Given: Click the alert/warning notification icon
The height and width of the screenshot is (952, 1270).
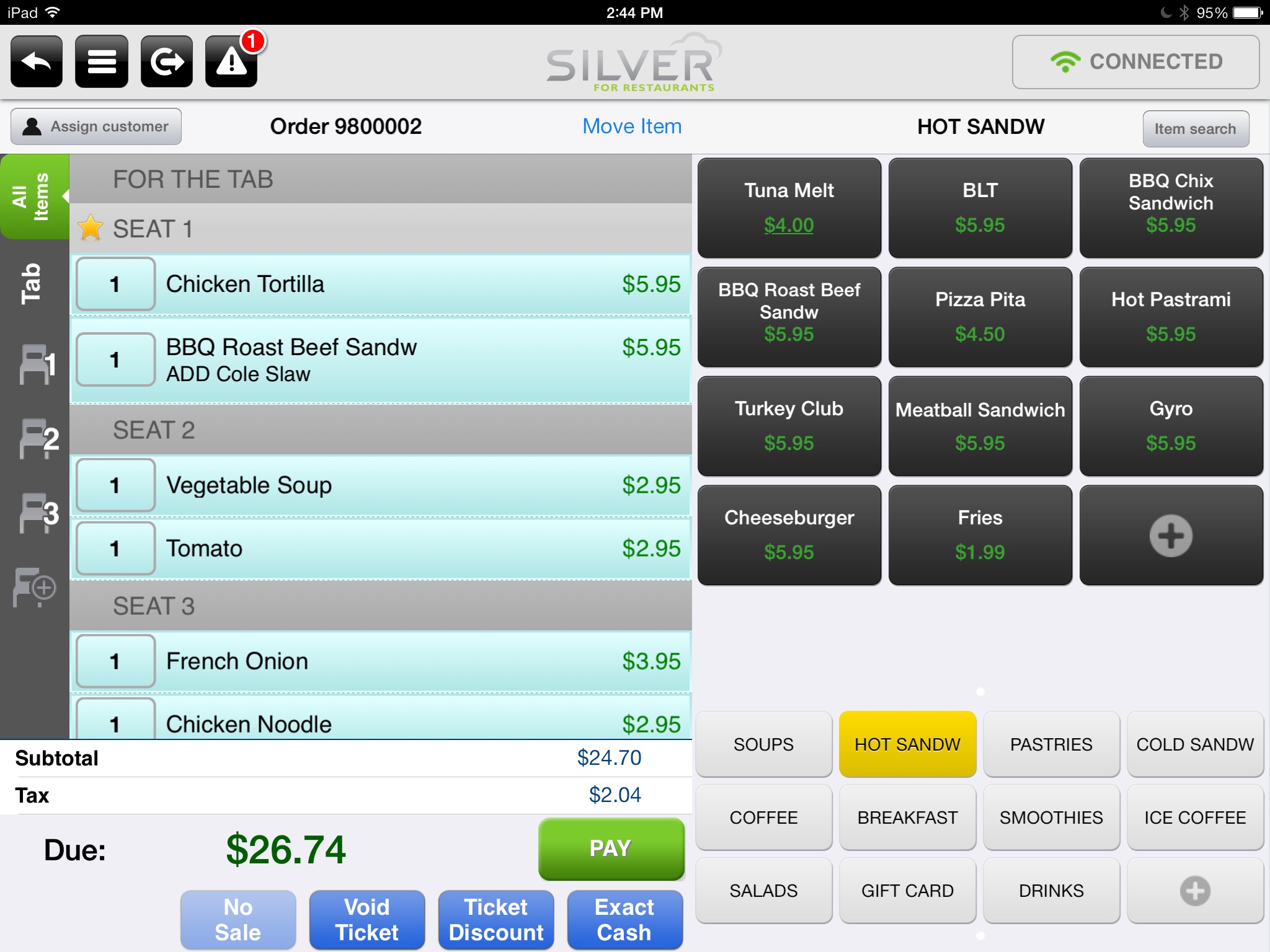Looking at the screenshot, I should tap(233, 62).
